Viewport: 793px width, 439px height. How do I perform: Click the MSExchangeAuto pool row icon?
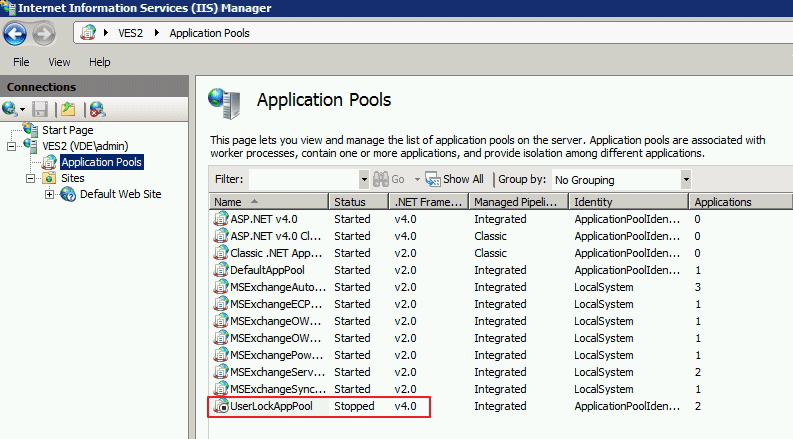pos(221,287)
